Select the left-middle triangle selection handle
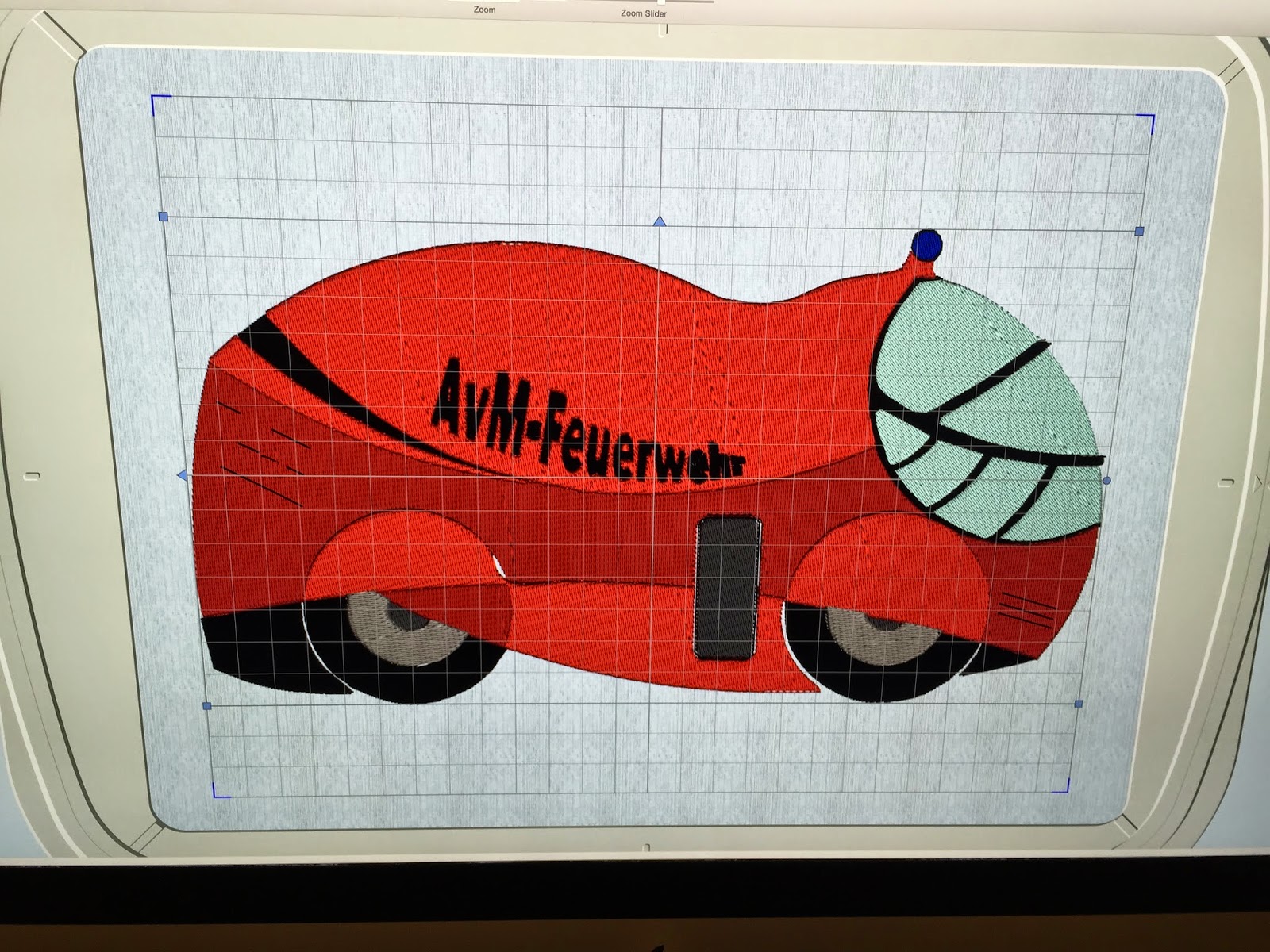 tap(182, 474)
